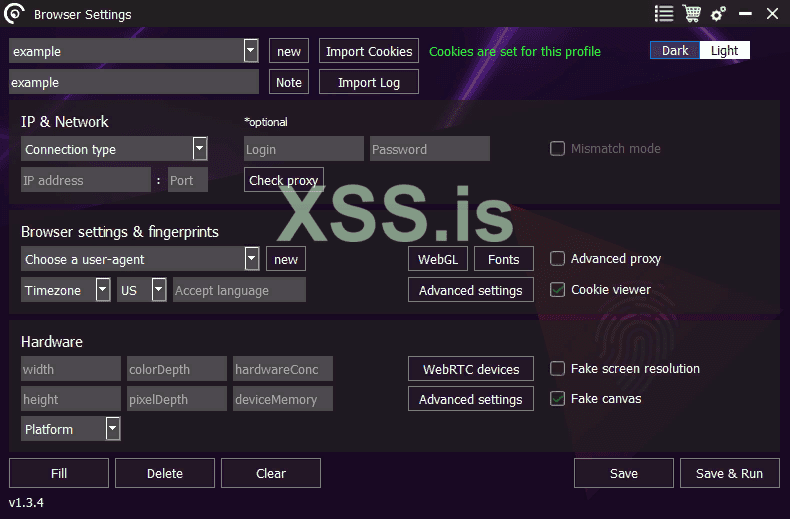Open Choose a user-agent dropdown
790x519 pixels.
[252, 259]
